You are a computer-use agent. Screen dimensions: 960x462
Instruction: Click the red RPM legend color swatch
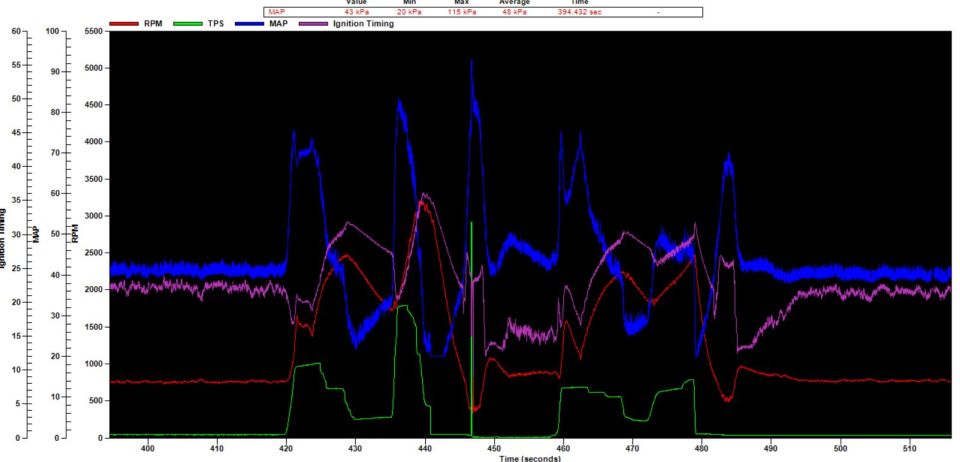click(x=124, y=24)
